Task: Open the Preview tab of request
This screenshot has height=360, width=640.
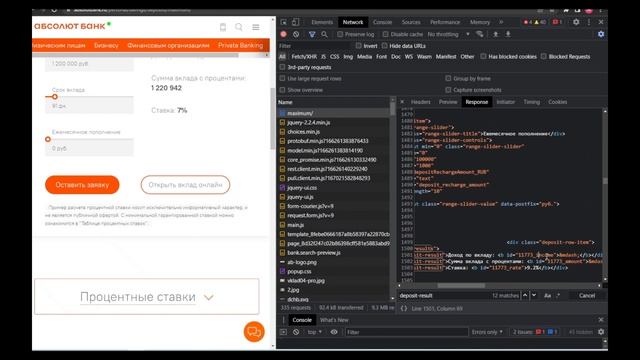Action: tap(448, 102)
